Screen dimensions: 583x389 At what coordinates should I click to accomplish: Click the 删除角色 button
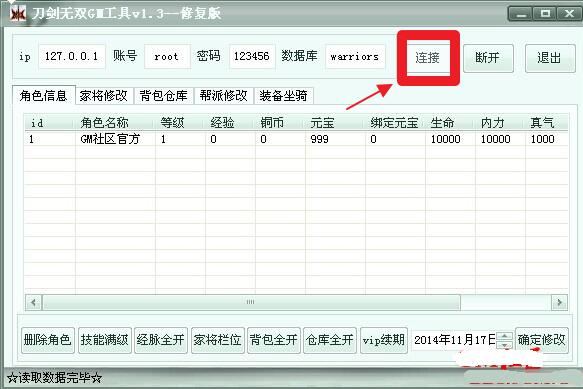[x=48, y=340]
